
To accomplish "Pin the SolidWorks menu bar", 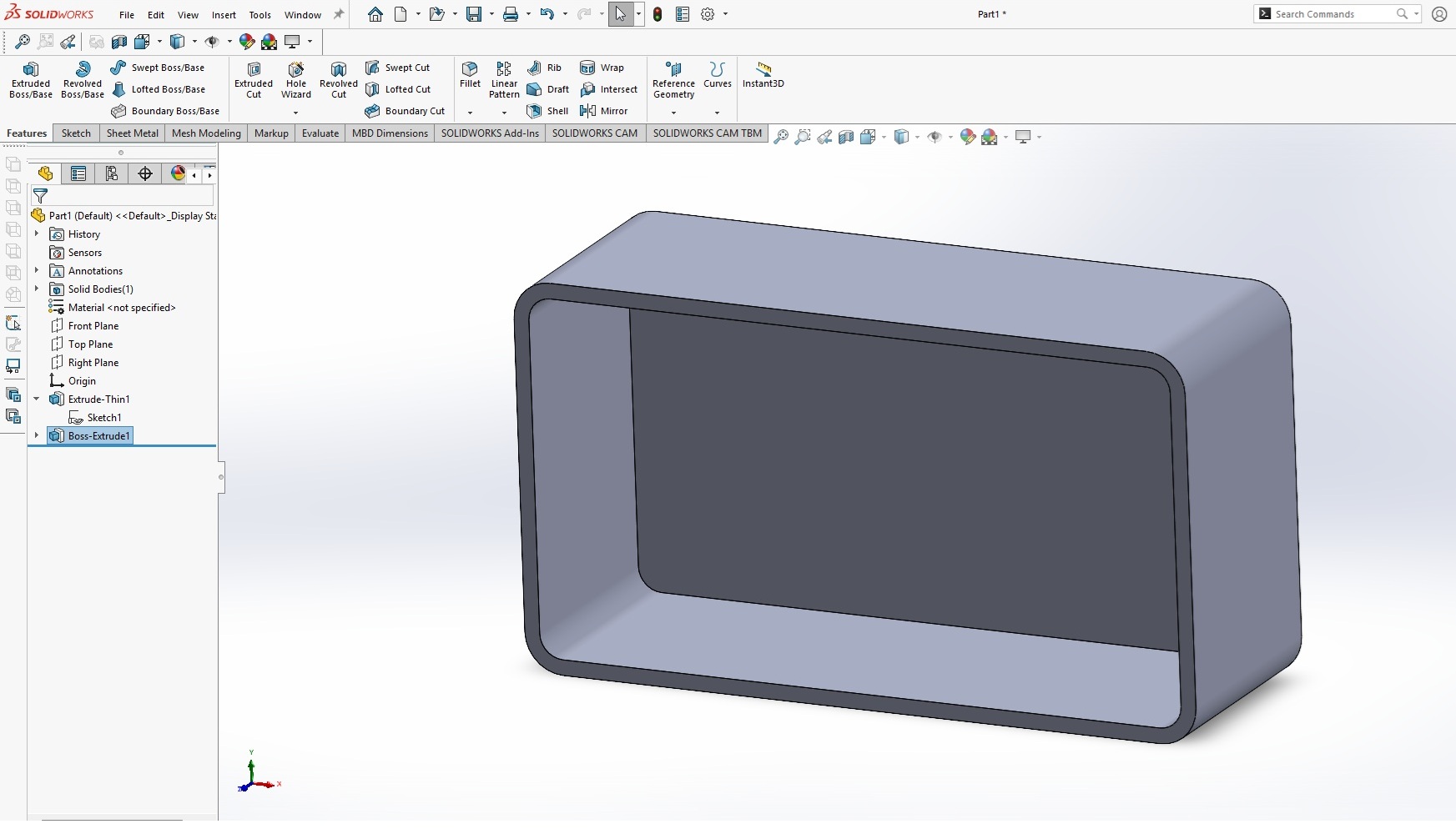I will 339,14.
